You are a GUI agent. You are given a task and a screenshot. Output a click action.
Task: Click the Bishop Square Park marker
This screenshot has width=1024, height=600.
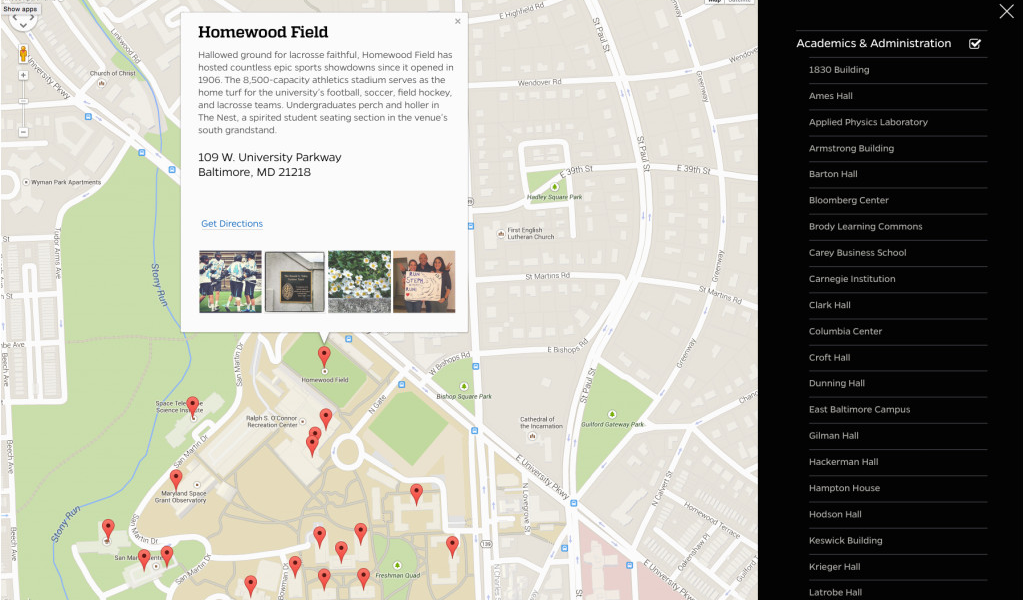tap(464, 387)
